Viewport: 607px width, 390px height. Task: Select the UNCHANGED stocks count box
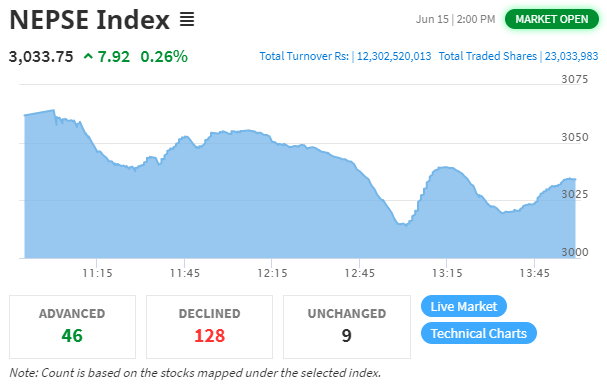click(x=347, y=327)
